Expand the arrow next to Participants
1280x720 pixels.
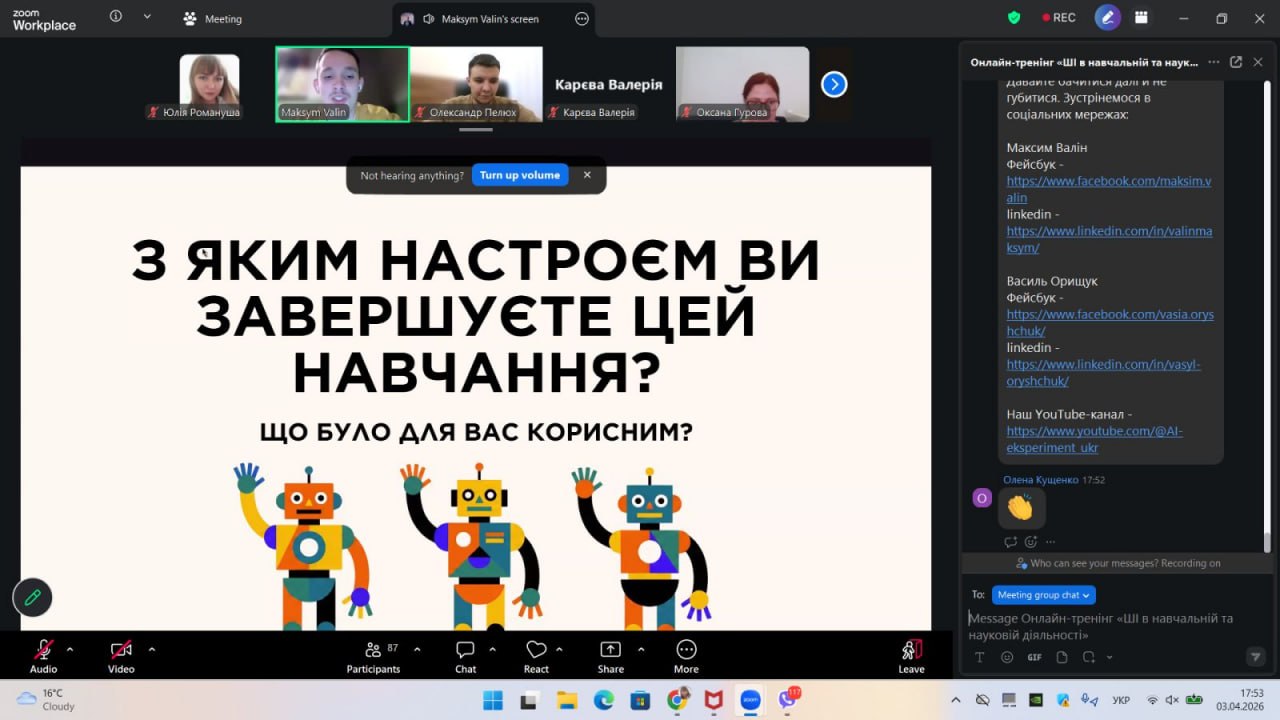[x=417, y=649]
